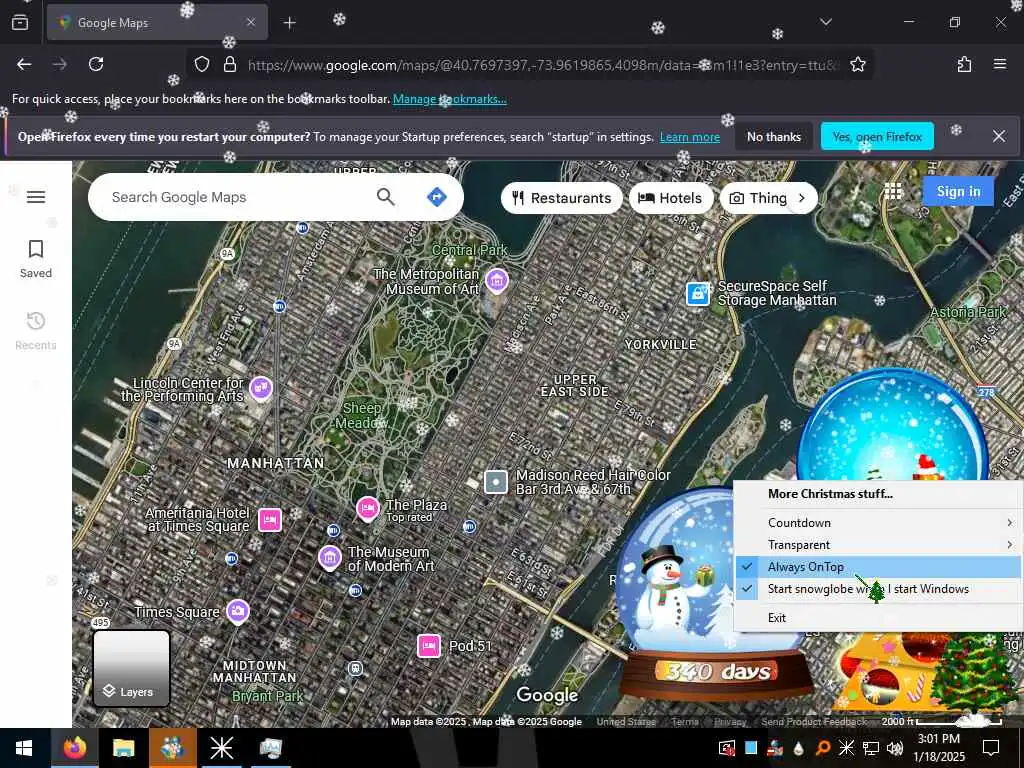The height and width of the screenshot is (768, 1024).
Task: Open File Explorer from the taskbar
Action: pos(123,748)
